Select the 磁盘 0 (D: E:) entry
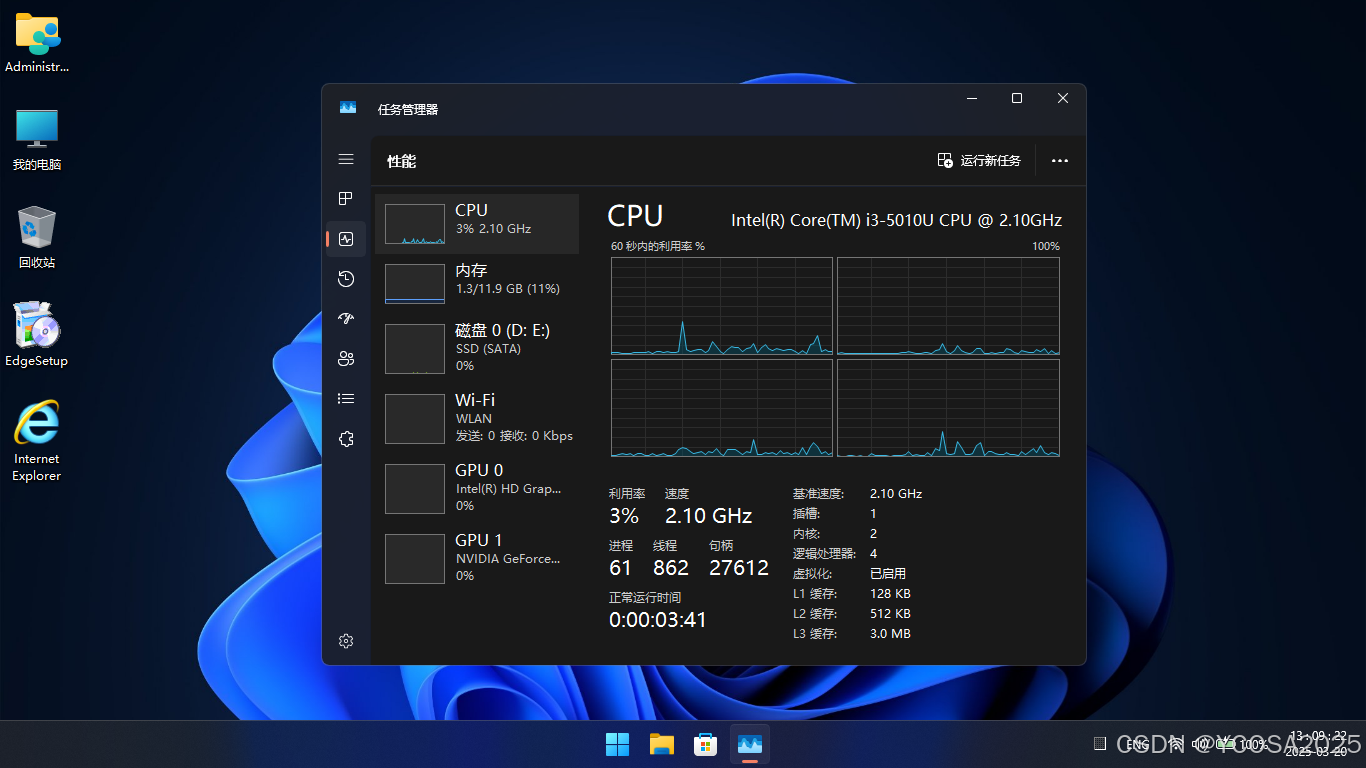1366x768 pixels. 477,348
